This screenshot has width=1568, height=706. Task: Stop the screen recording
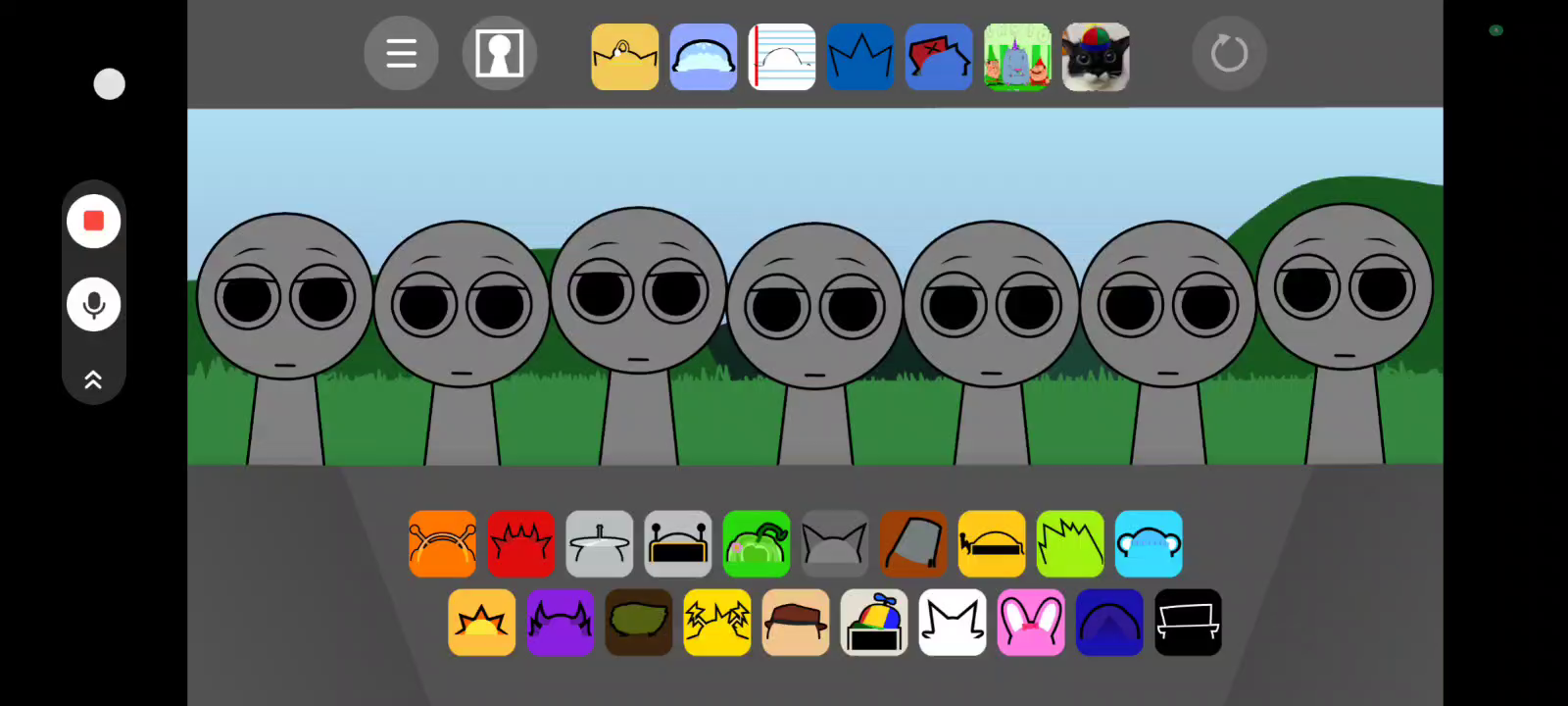pyautogui.click(x=94, y=222)
